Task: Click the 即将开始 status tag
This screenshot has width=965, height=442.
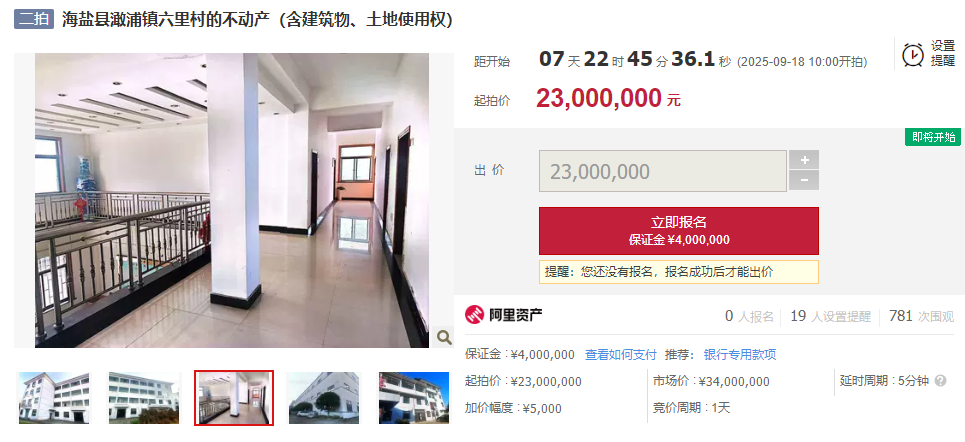Action: coord(933,137)
